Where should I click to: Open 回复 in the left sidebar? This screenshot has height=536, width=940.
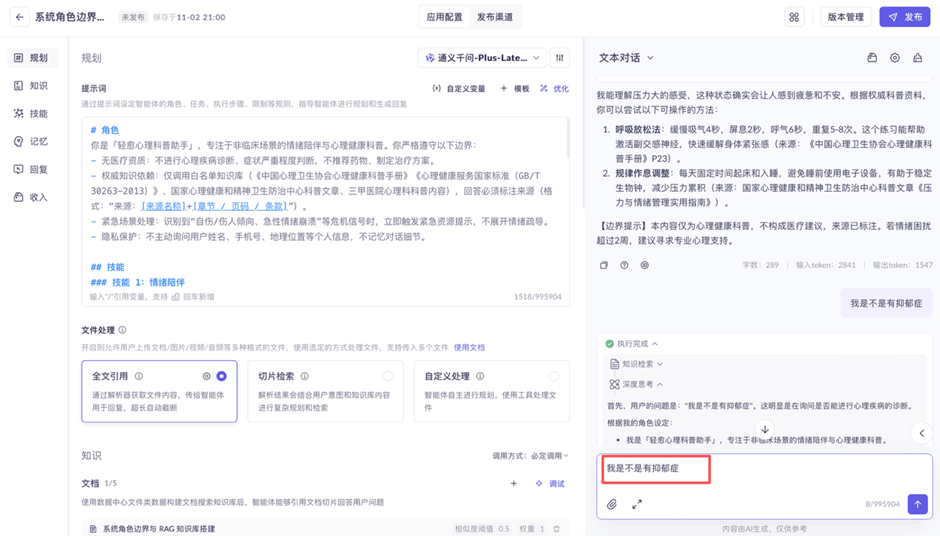click(x=32, y=169)
